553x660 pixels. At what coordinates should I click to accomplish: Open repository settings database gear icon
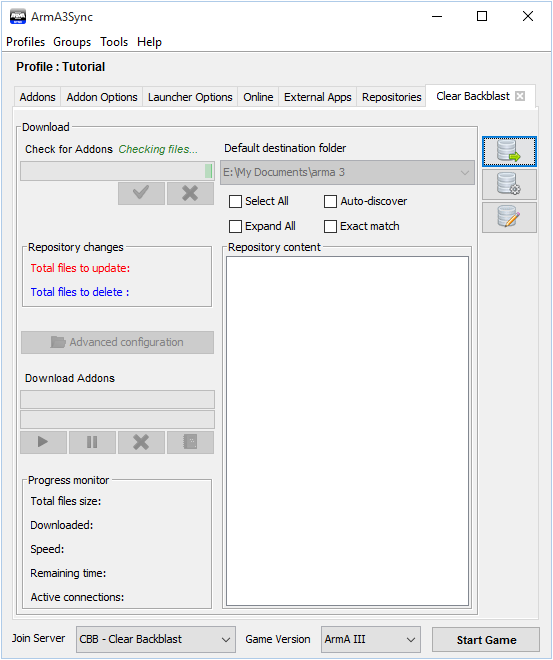509,184
